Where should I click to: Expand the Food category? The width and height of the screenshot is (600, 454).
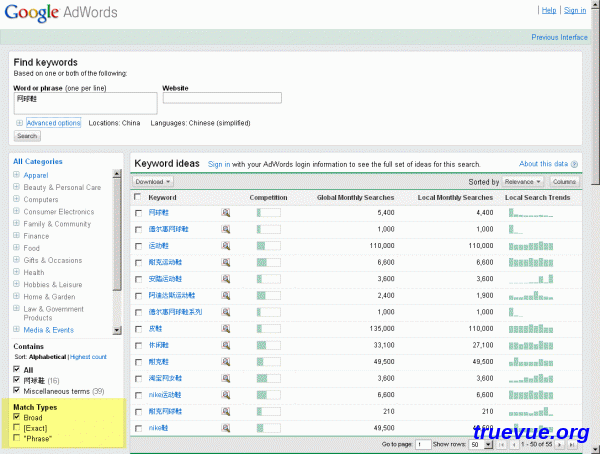[16, 247]
